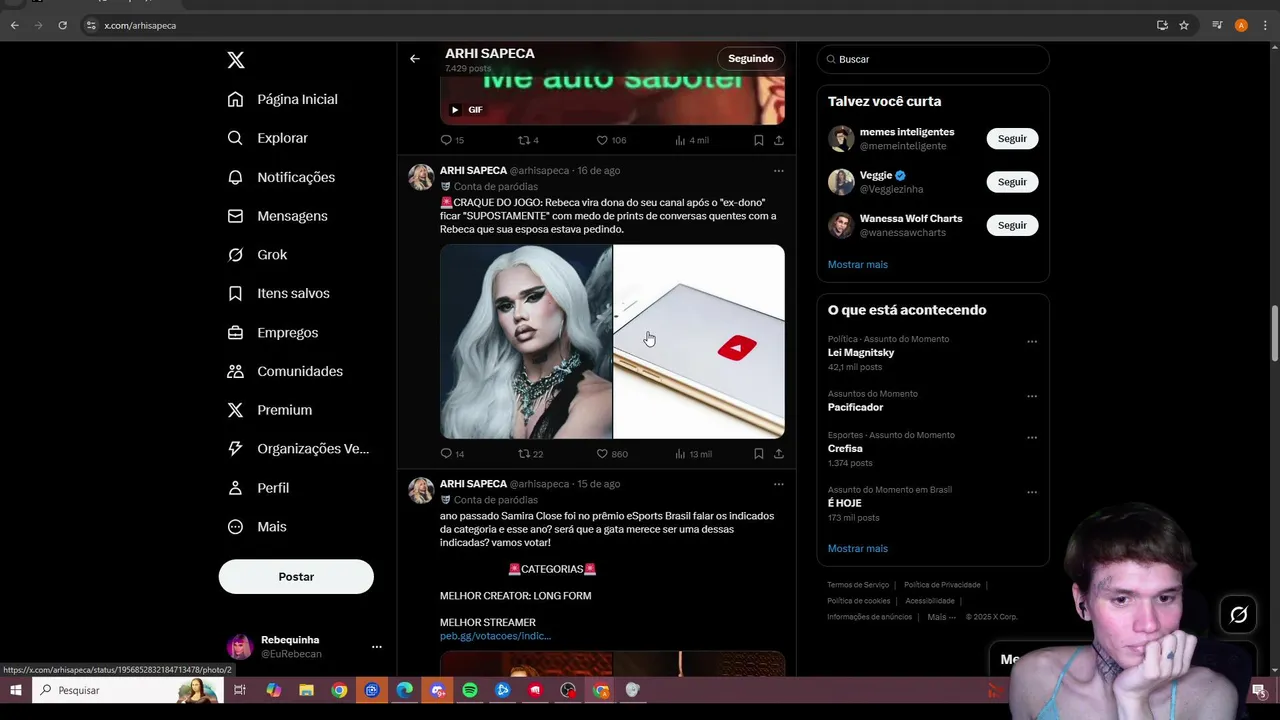
Task: Open replies on the GIF post (15)
Action: click(453, 140)
